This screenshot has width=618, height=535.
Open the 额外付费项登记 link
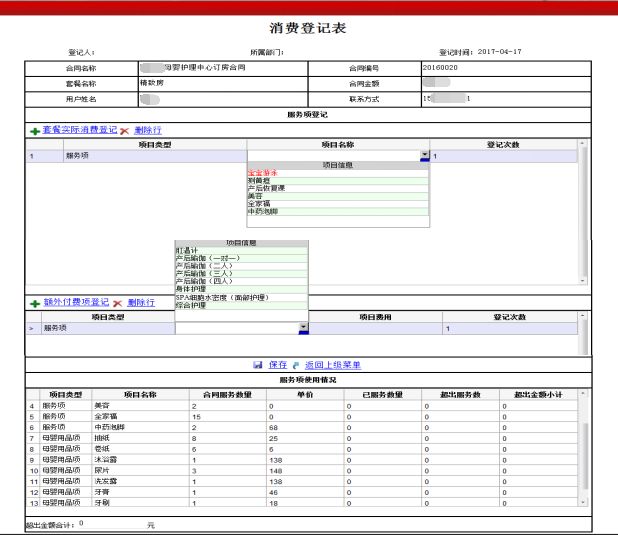point(76,302)
